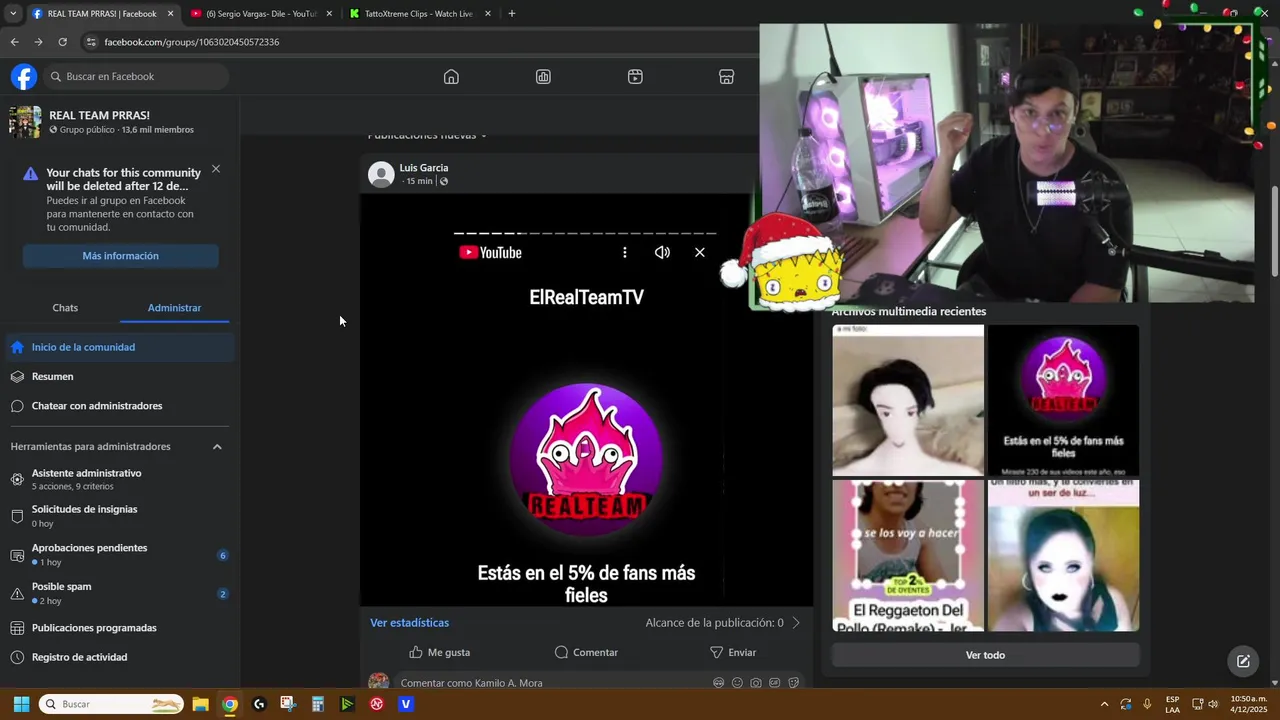Open the RealTeam 5% fans media thumbnail
This screenshot has height=720, width=1280.
click(x=1063, y=400)
